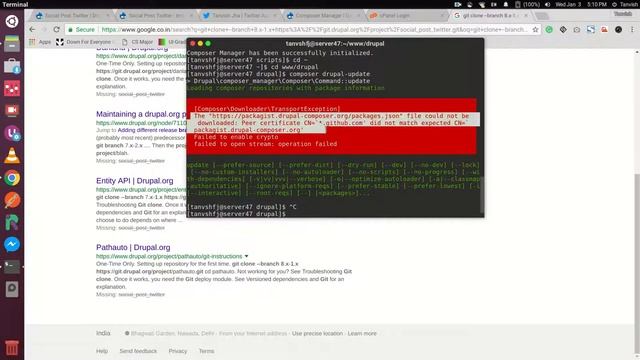Screen dimensions: 640x360
Task: Select the git clone Google search tab
Action: coord(491,16)
